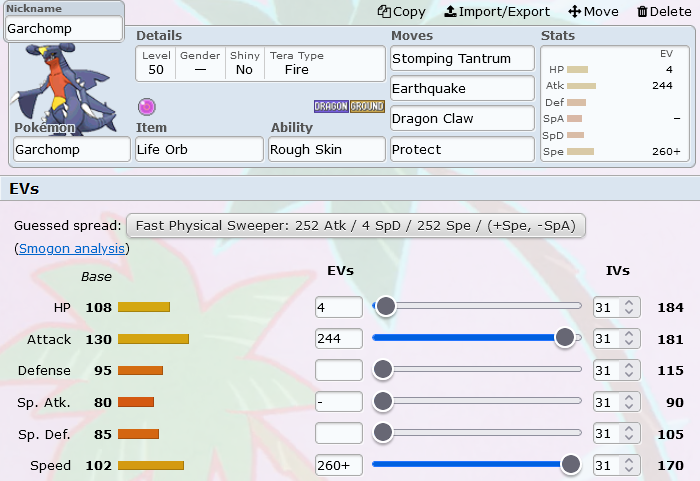The image size is (700, 481).
Task: Toggle the Shiny No option
Action: tap(244, 63)
